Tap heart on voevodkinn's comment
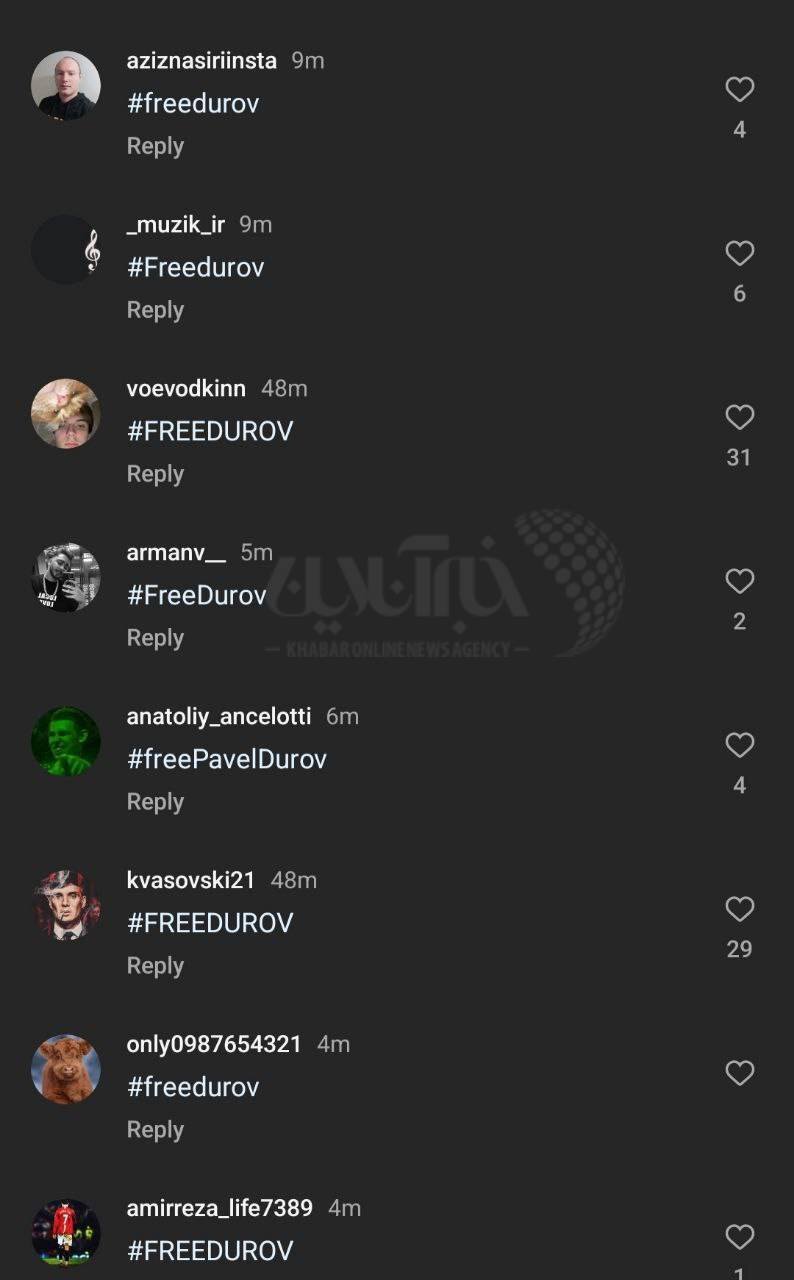This screenshot has width=794, height=1280. (739, 418)
